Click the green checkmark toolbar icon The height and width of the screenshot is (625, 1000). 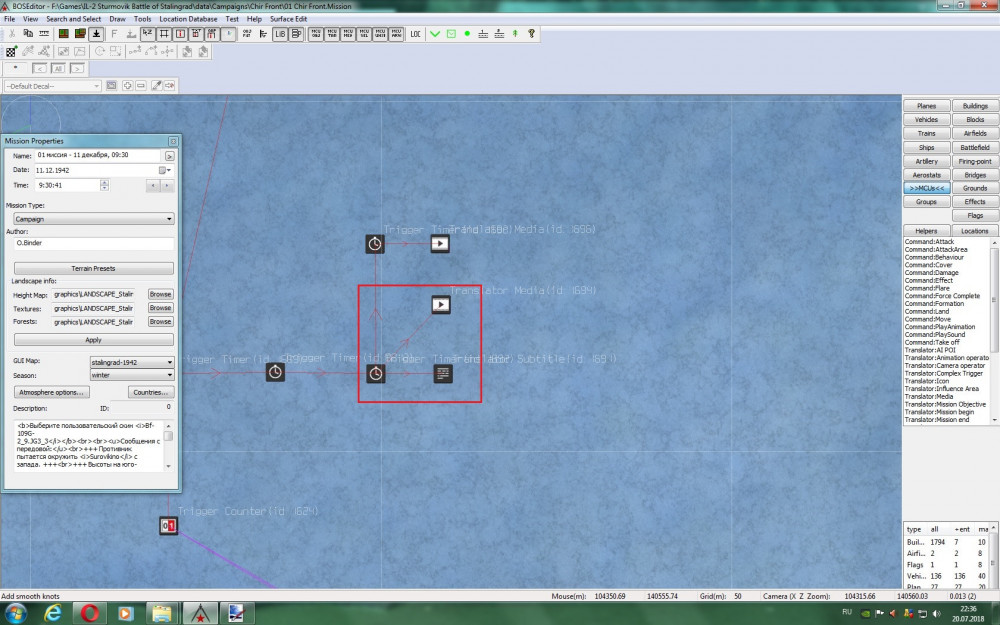coord(435,34)
